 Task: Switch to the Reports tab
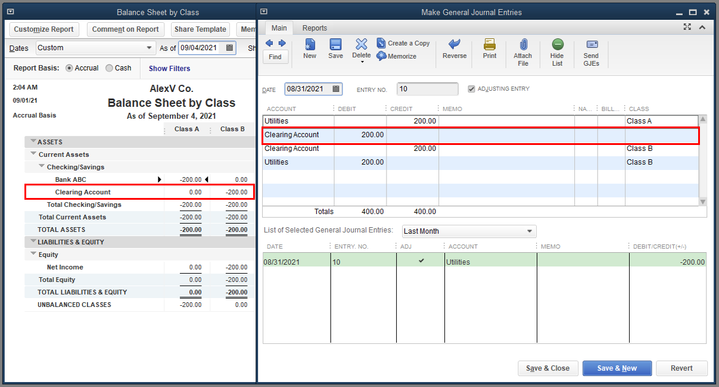point(315,28)
